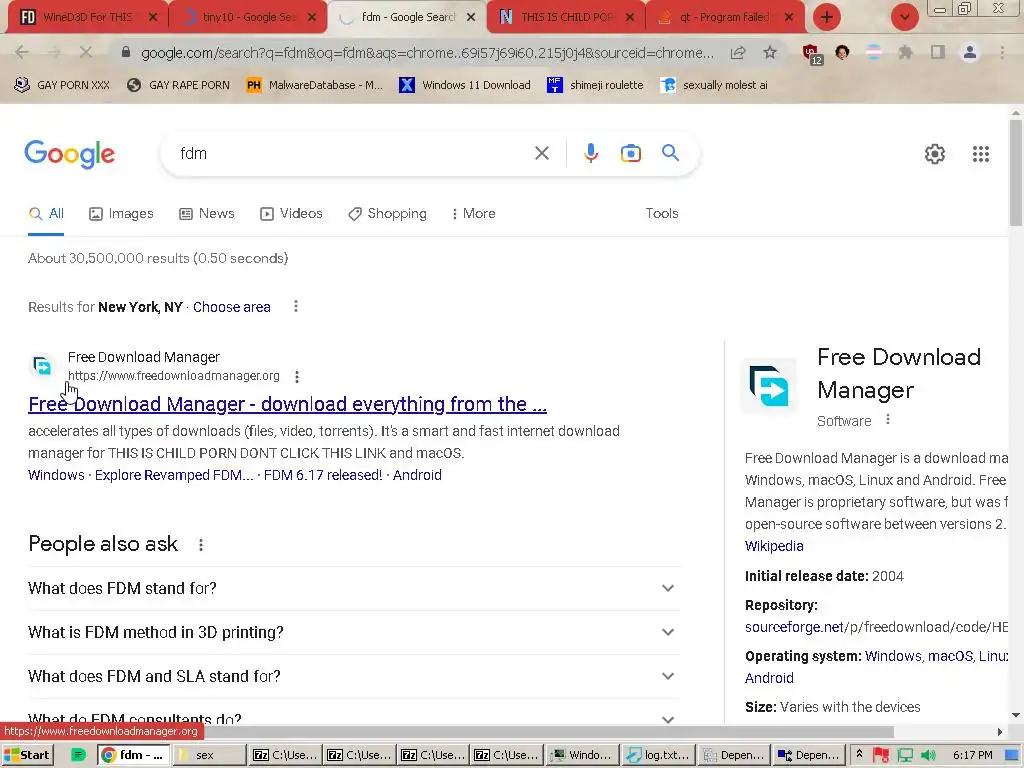Open the Chrome profile avatar menu

coord(970,52)
